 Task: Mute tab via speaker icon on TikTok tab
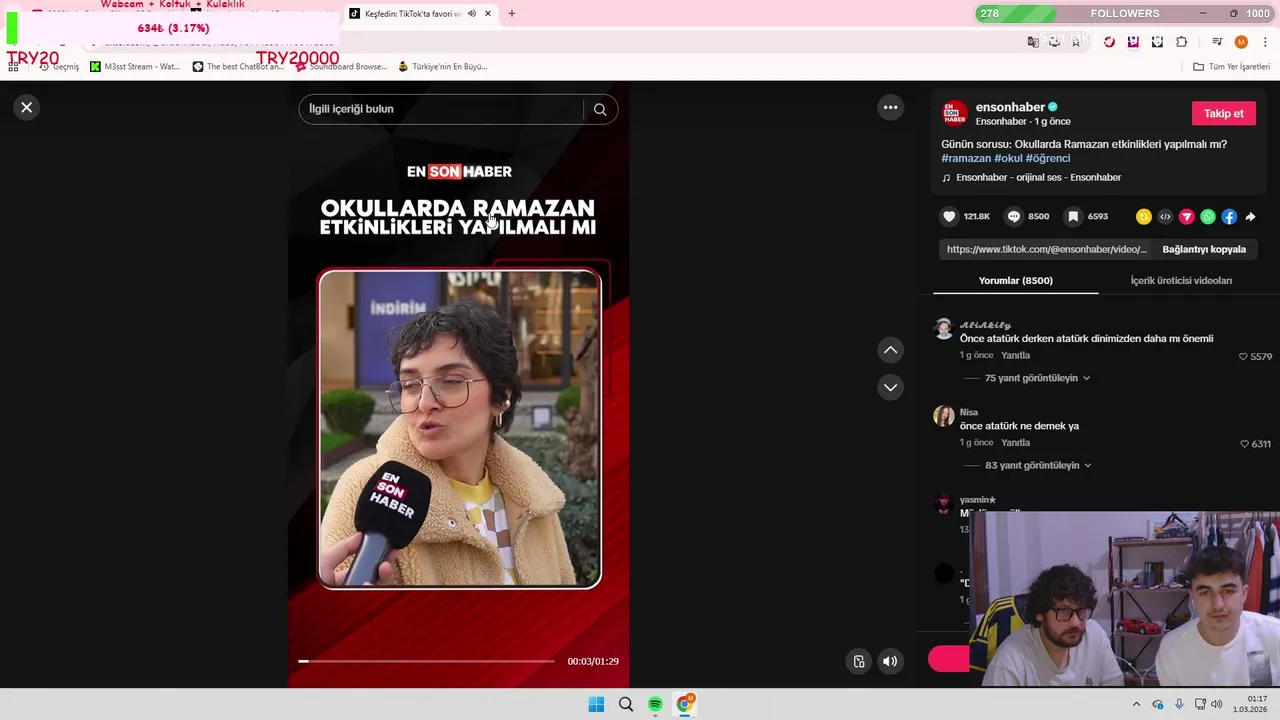[471, 13]
